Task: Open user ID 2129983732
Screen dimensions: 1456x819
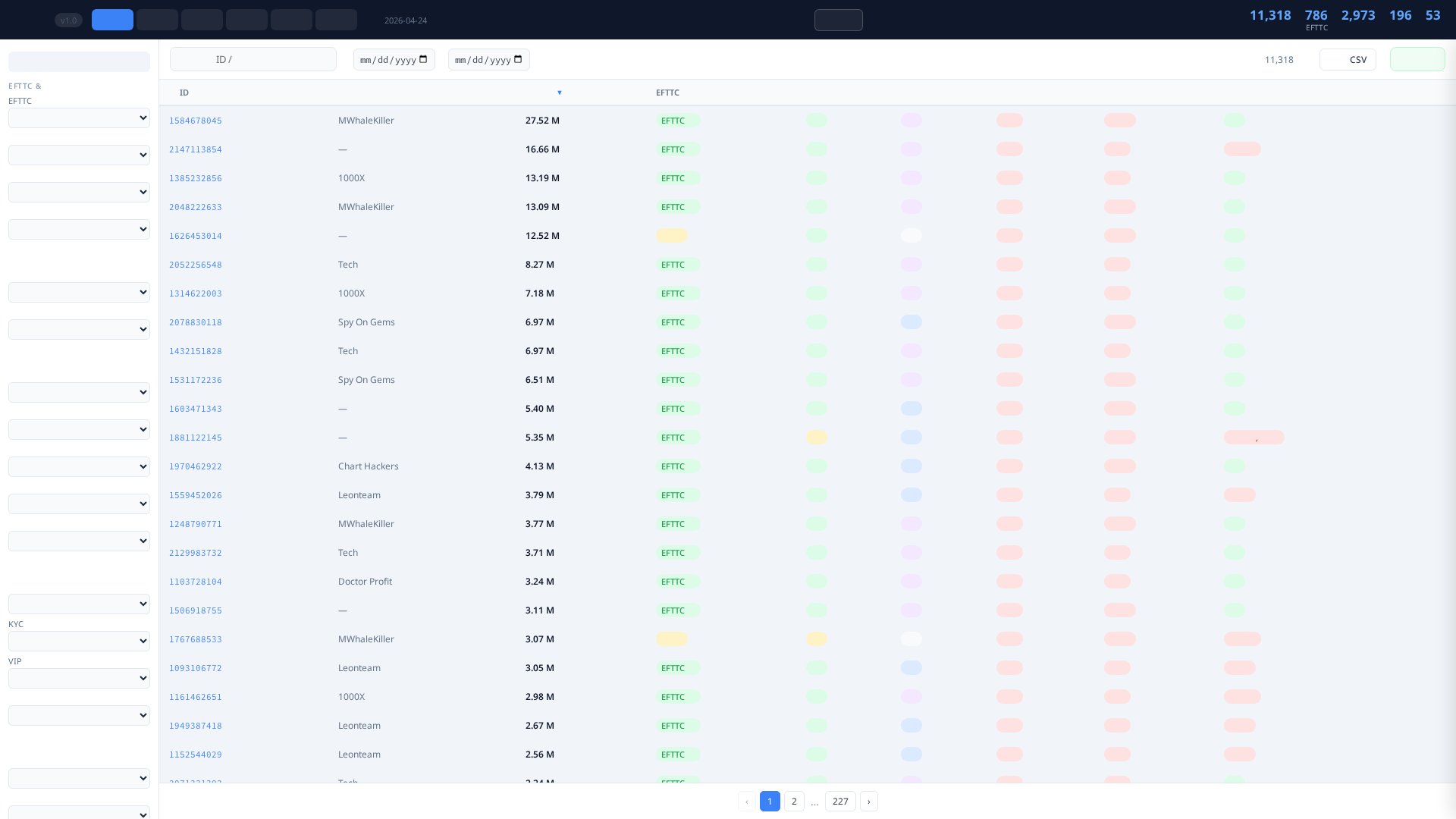Action: (196, 553)
